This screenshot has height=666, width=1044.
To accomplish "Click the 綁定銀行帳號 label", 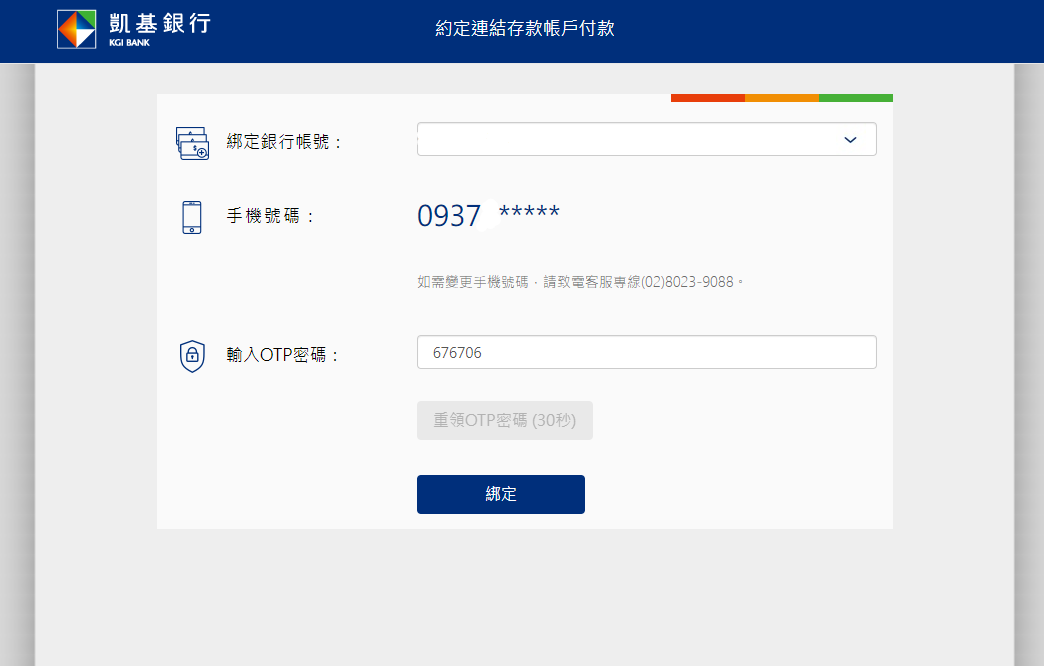I will click(284, 142).
